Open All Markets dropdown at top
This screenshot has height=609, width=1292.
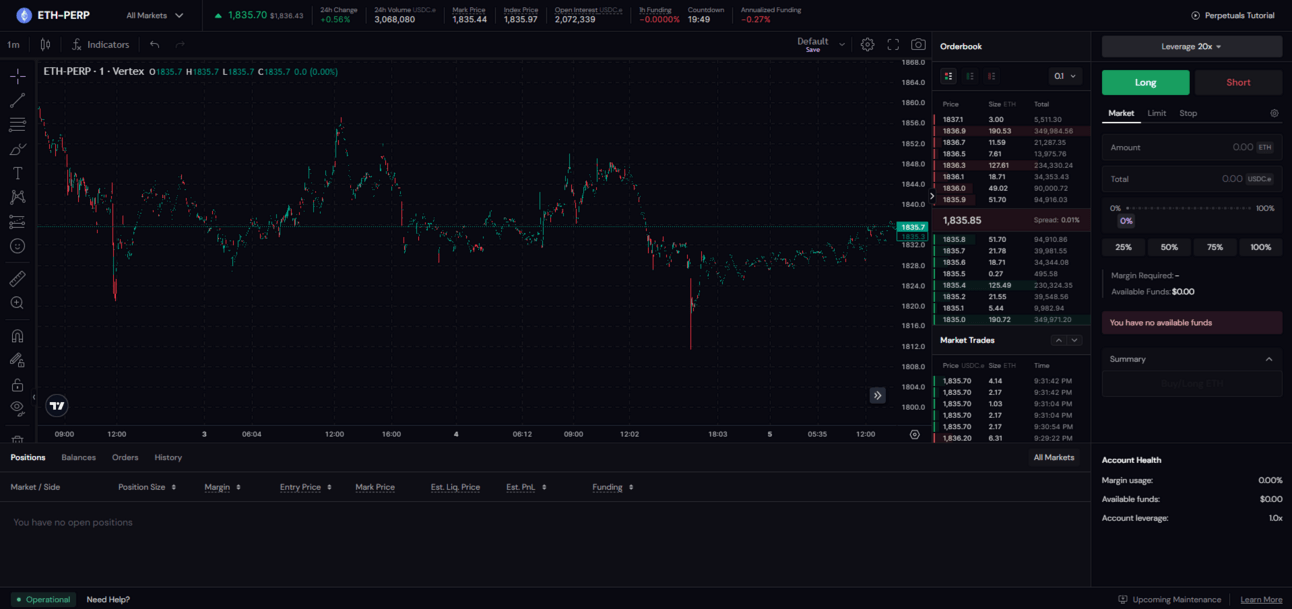155,15
